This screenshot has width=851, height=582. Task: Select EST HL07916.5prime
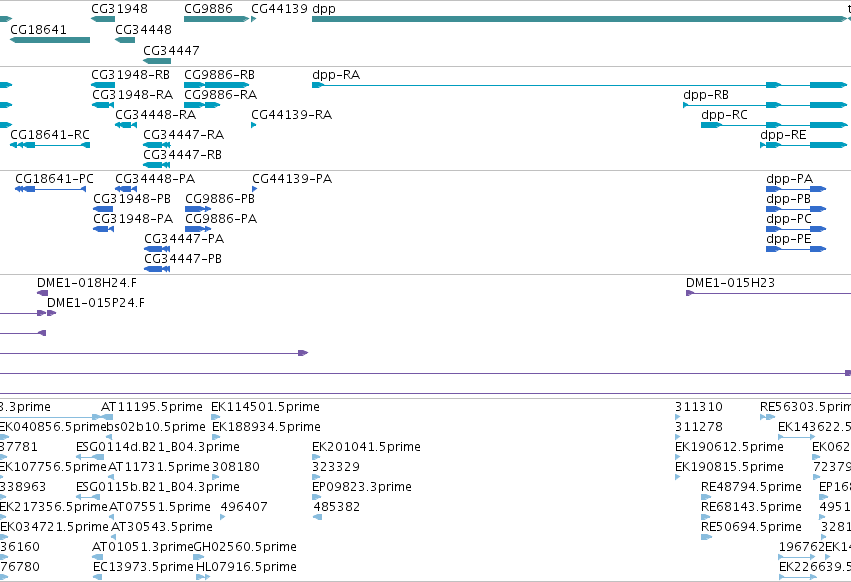pyautogui.click(x=203, y=577)
